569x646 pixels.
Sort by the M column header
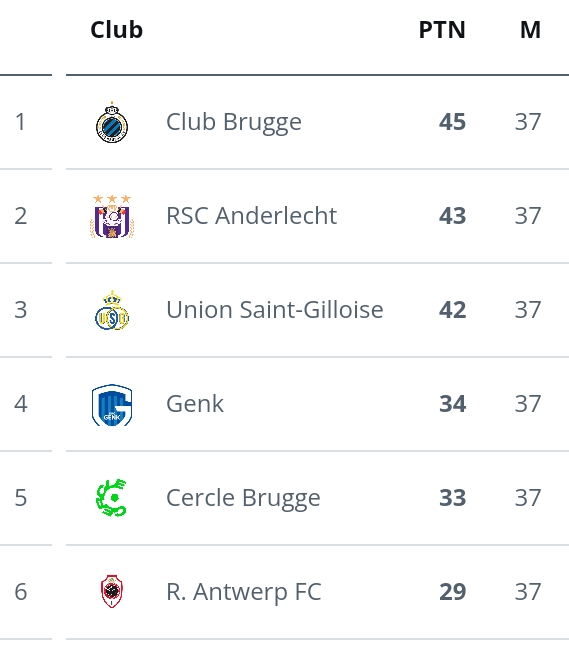(530, 30)
